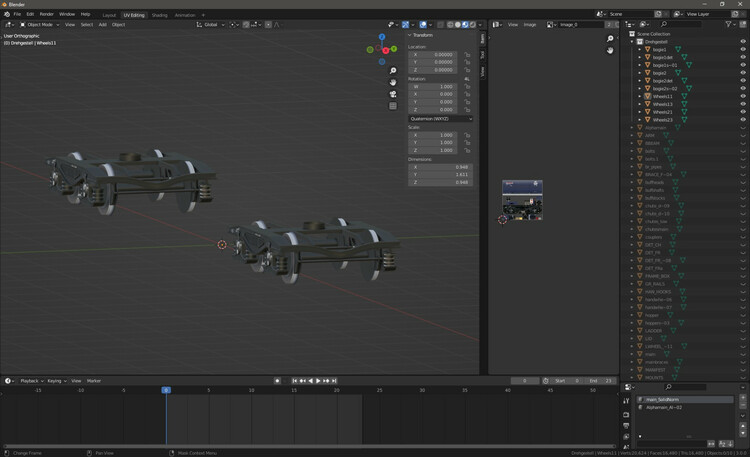Viewport: 750px width, 457px height.
Task: Click the timeline horizontal scrollbar
Action: [x=309, y=446]
